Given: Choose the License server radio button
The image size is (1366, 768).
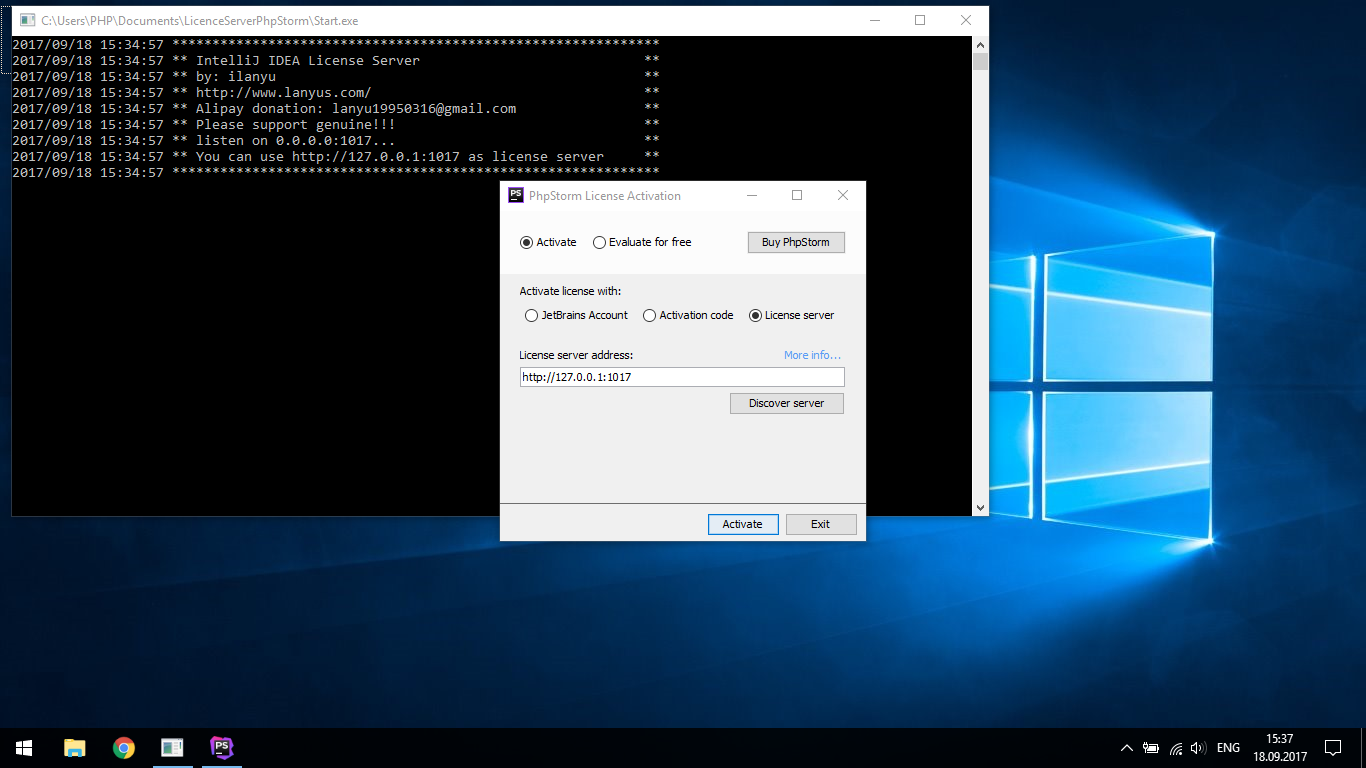Looking at the screenshot, I should (x=755, y=315).
